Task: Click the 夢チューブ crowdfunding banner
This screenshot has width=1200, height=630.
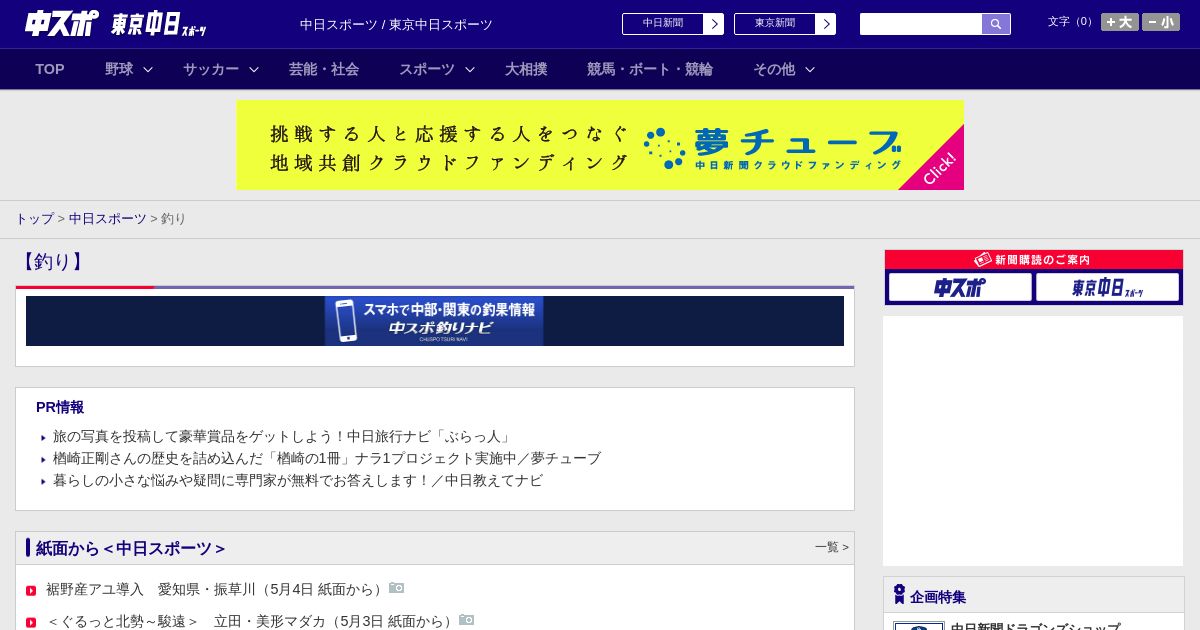Action: pos(600,145)
